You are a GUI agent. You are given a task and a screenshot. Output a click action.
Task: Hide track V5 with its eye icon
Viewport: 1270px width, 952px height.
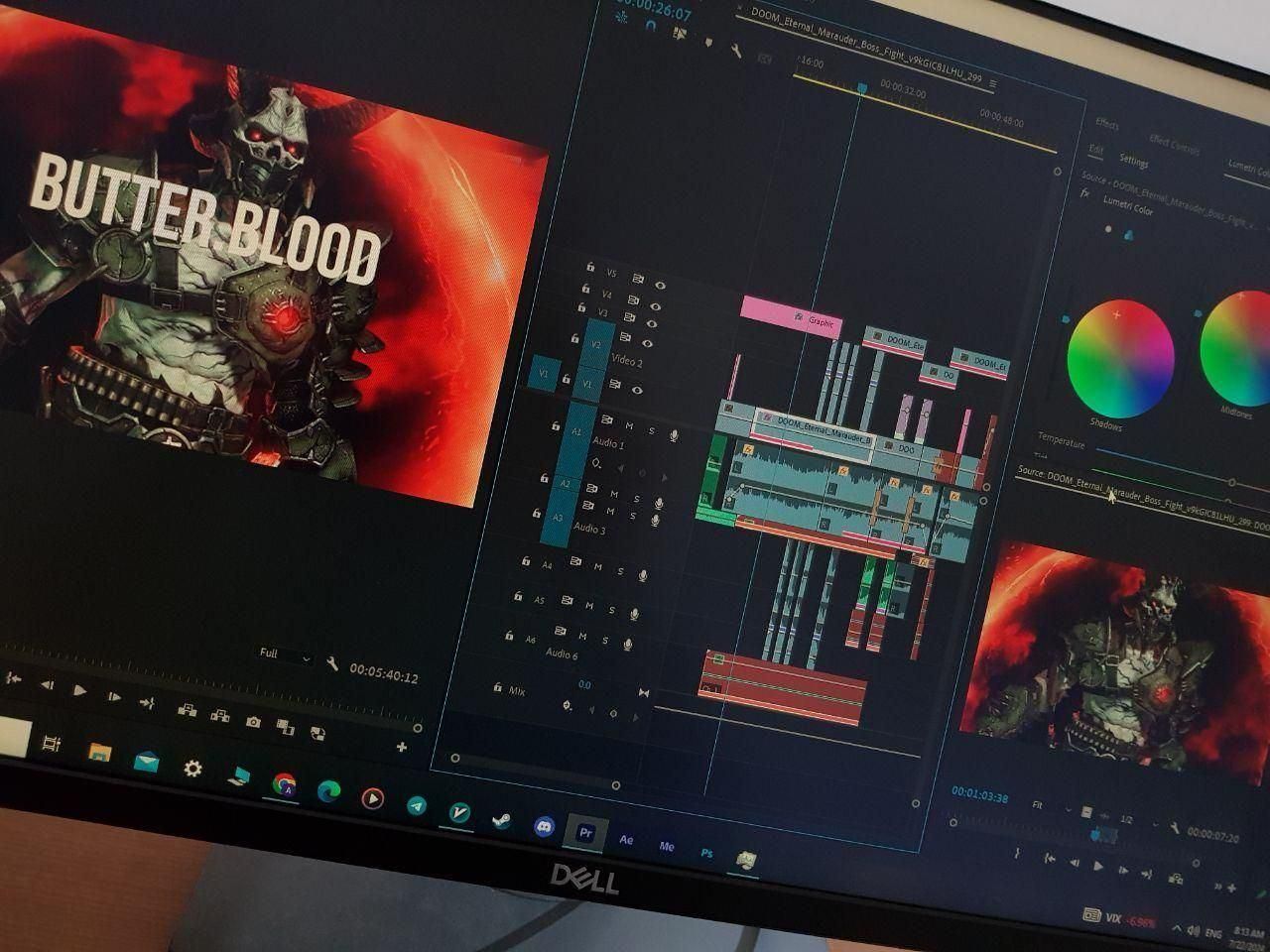pos(661,286)
